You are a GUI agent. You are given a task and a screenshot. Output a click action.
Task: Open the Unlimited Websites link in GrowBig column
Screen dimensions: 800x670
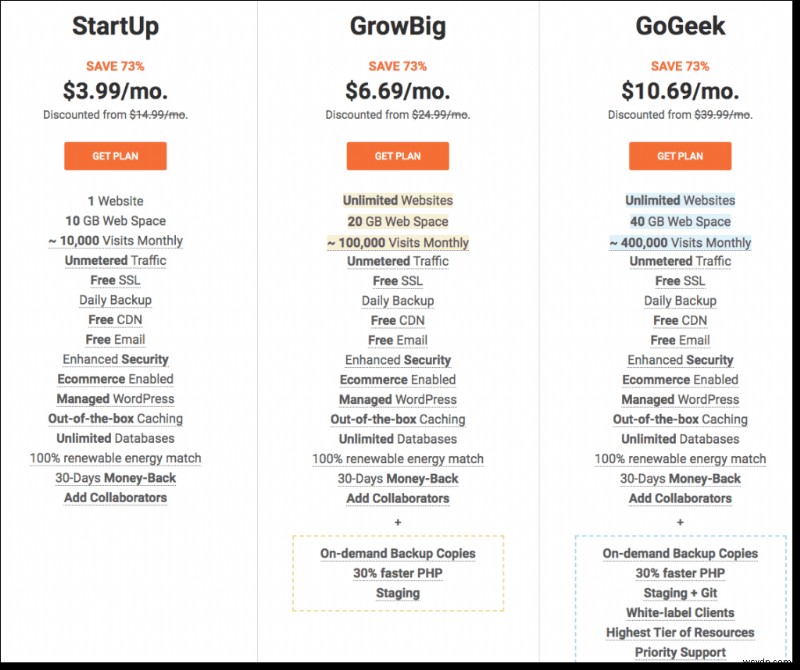click(398, 201)
